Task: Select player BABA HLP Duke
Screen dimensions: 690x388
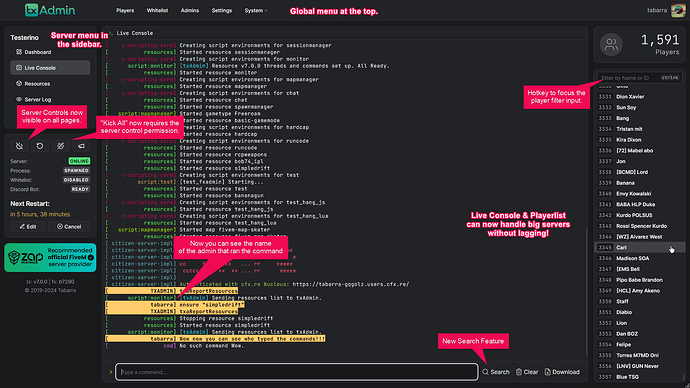Action: [x=639, y=205]
